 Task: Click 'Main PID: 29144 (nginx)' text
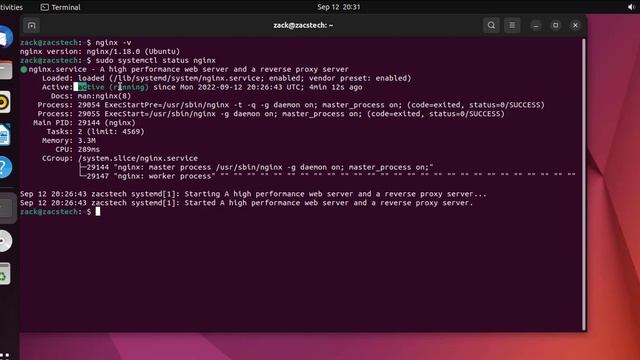click(x=84, y=122)
